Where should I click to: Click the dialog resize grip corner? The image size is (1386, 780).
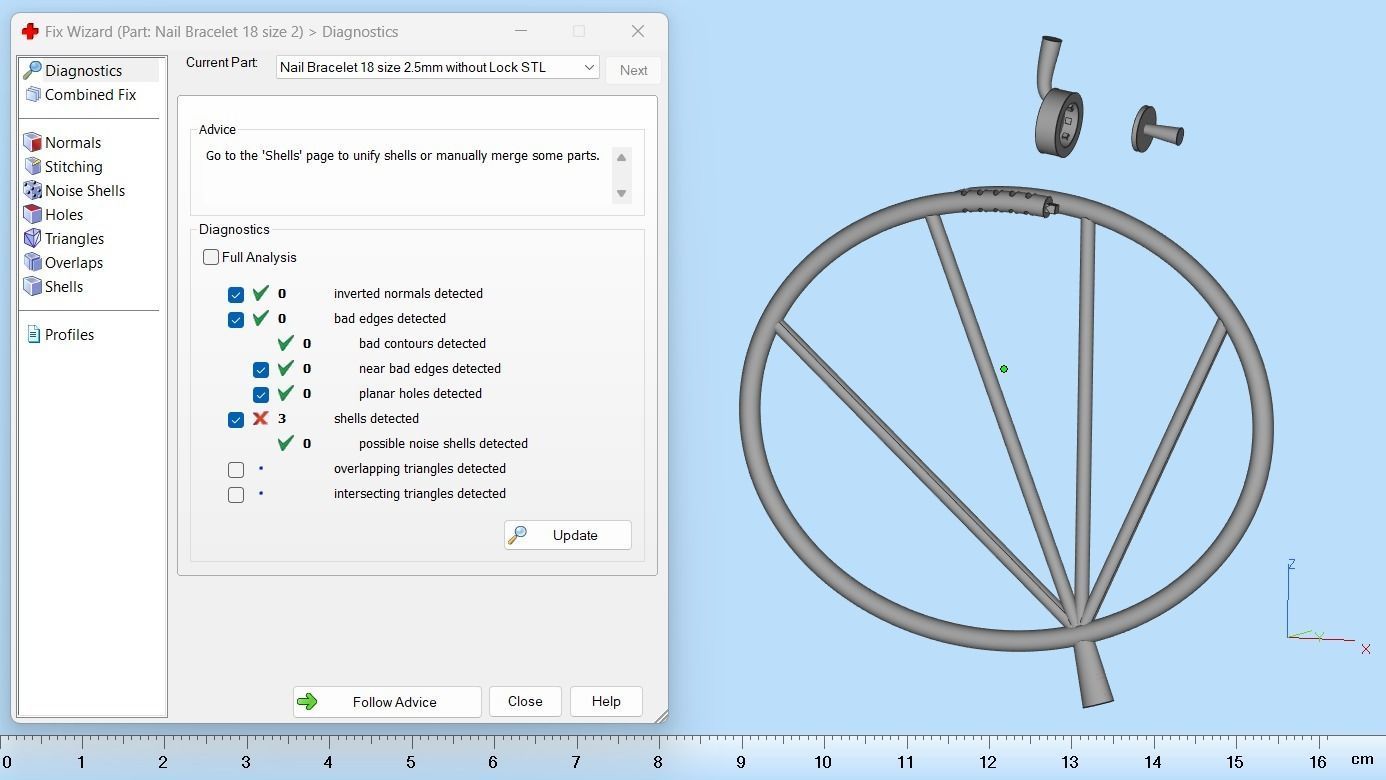[661, 716]
